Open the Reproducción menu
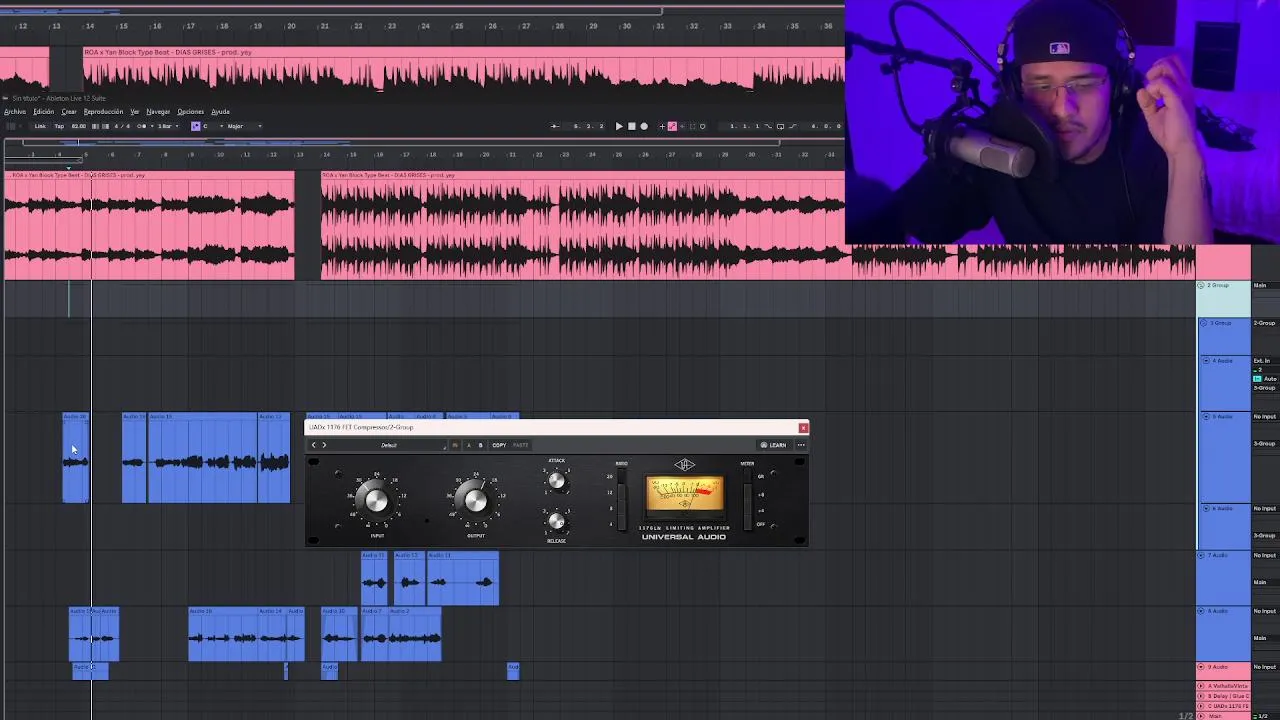This screenshot has width=1280, height=720. pos(103,111)
